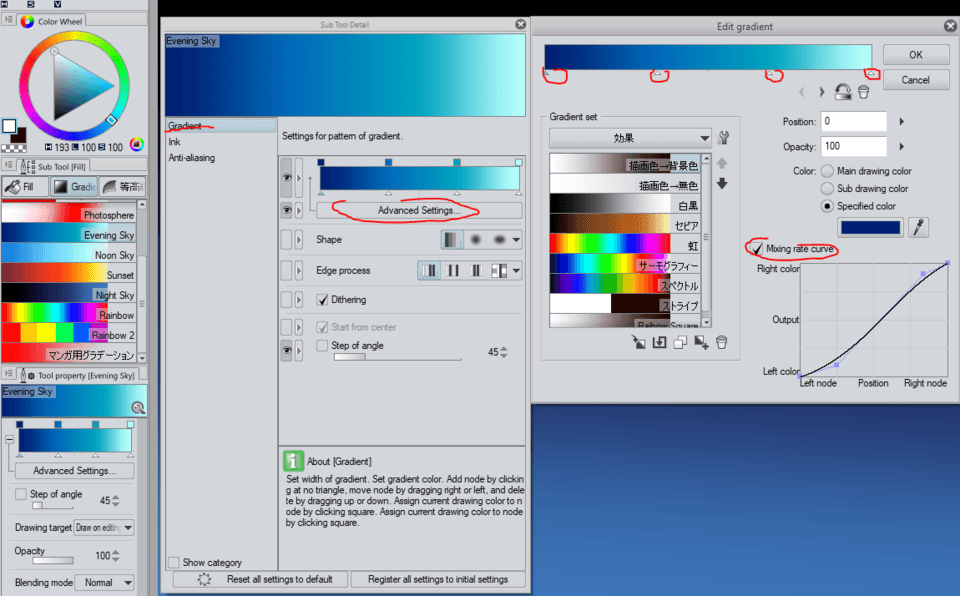
Task: Select the Sub drawing color radio button
Action: pos(827,189)
